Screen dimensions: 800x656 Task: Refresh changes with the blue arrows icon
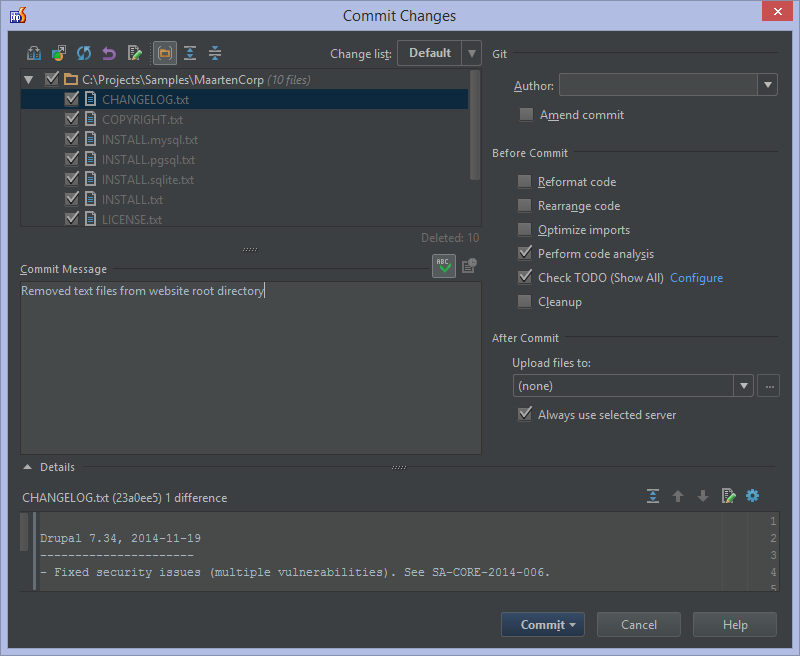(84, 53)
